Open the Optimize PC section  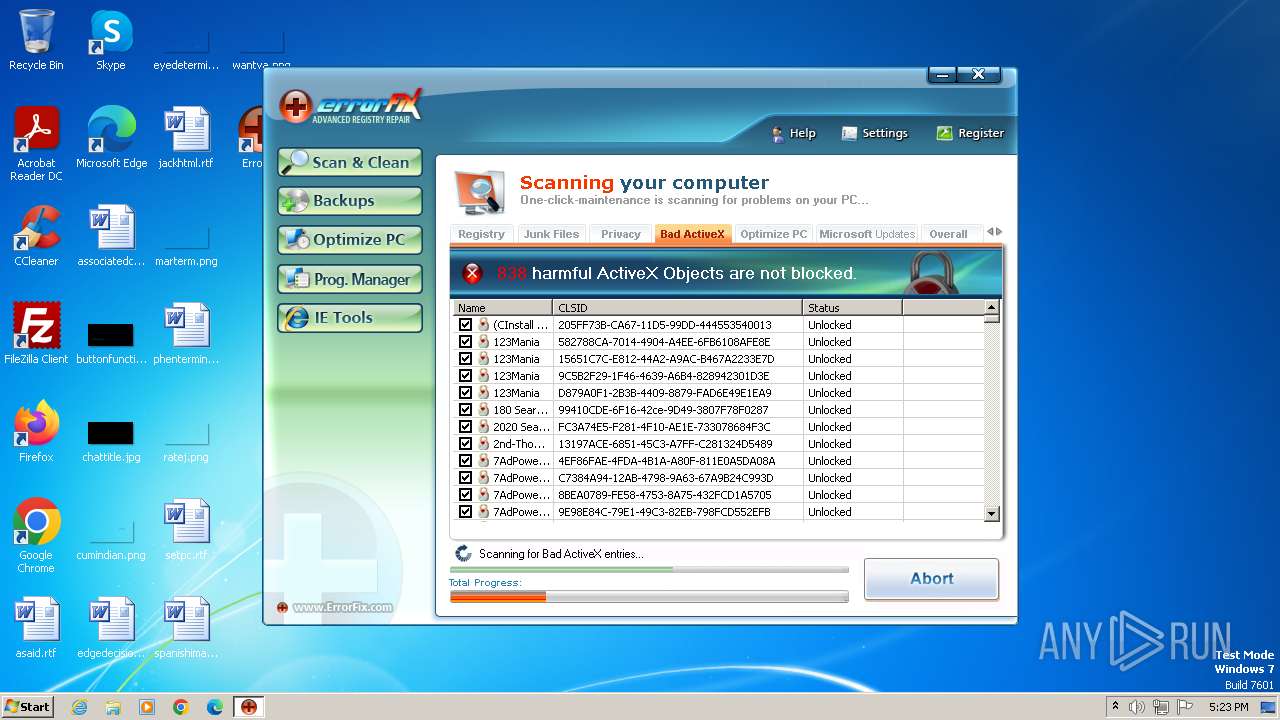[350, 240]
